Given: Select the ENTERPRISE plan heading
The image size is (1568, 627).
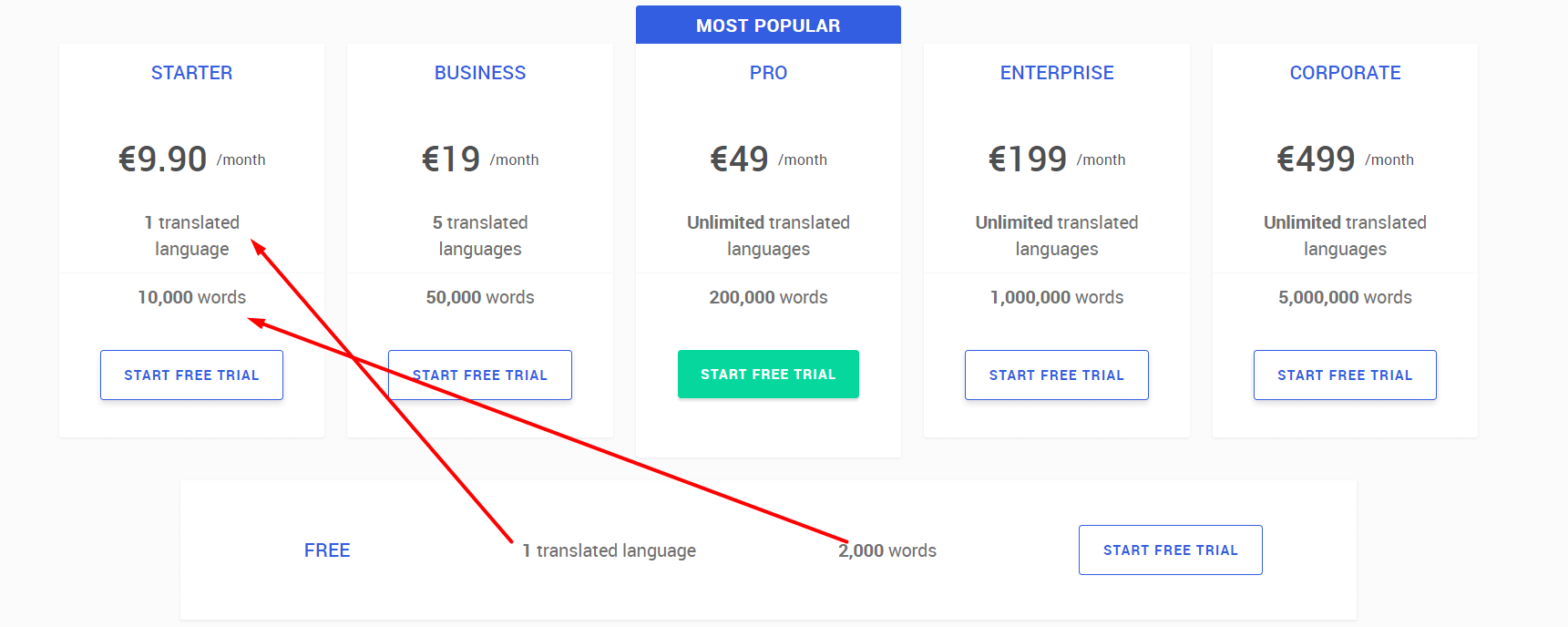Looking at the screenshot, I should coord(1057,73).
